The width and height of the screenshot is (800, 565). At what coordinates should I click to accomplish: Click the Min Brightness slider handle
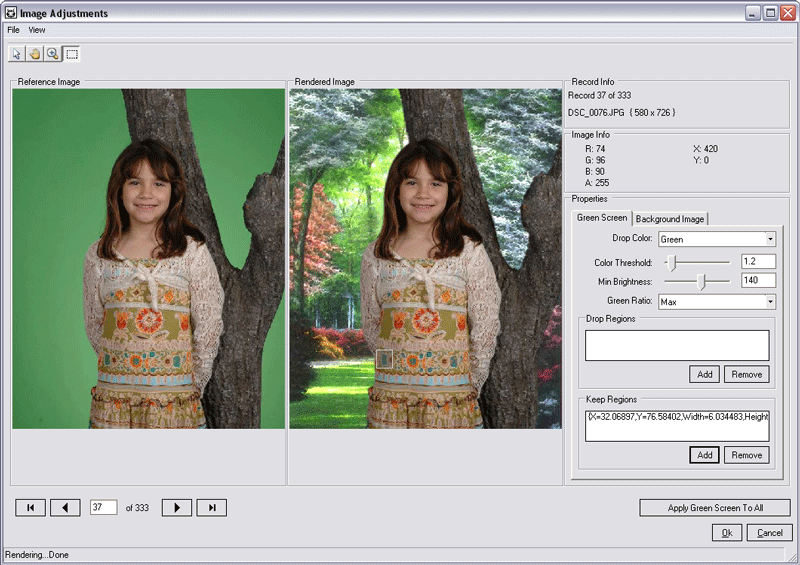pos(701,282)
